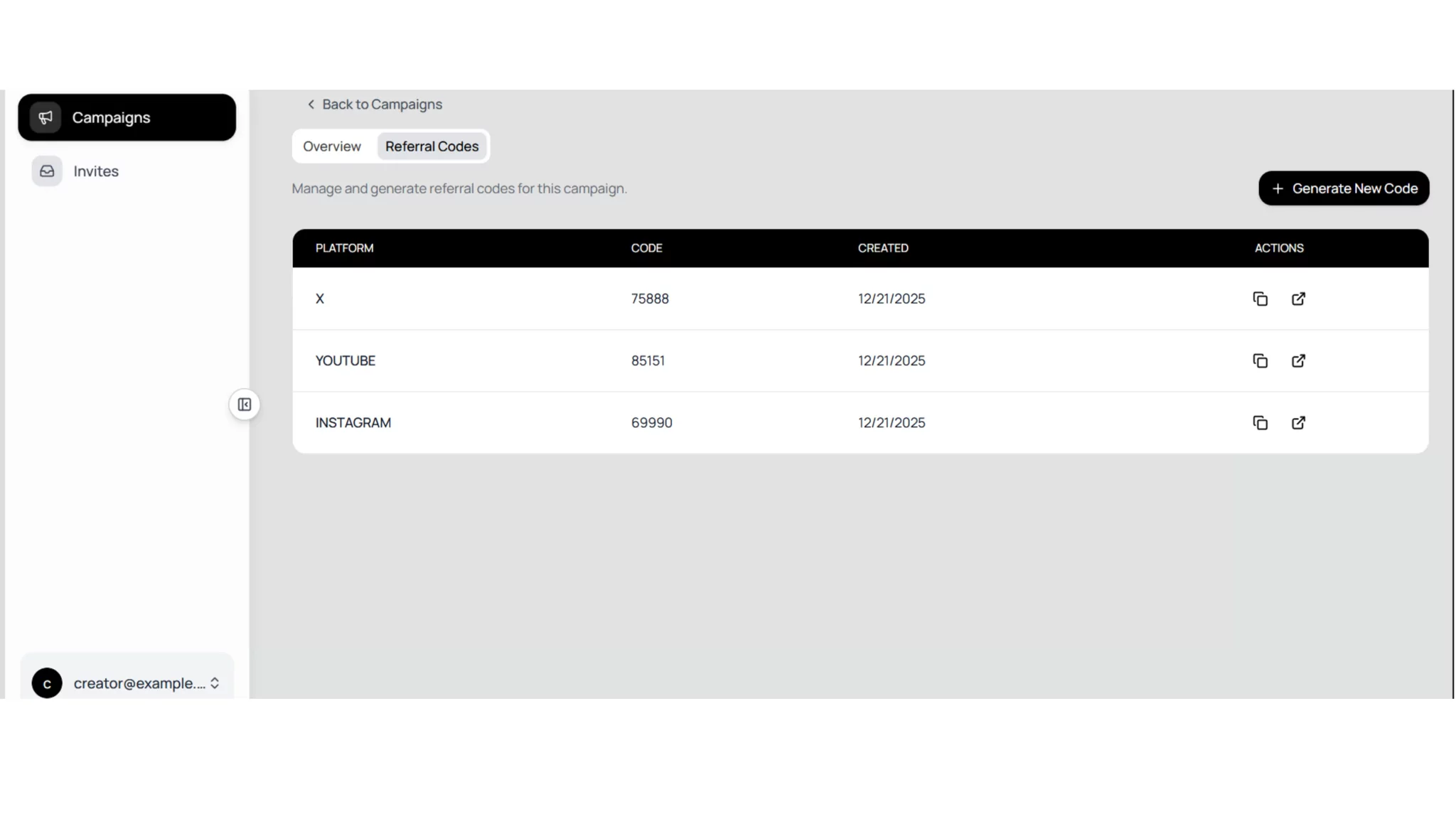Click the Campaigns megaphone icon
The image size is (1456, 819).
45,117
